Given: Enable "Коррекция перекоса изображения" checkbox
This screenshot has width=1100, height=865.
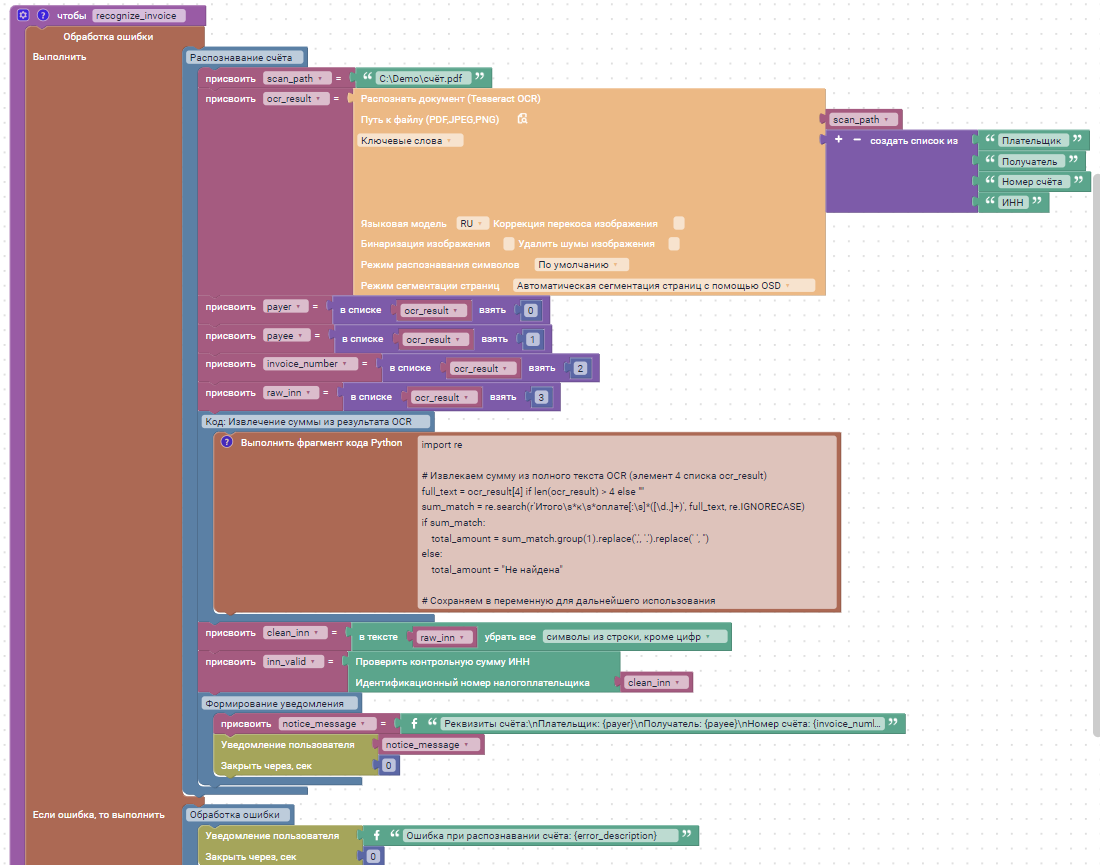Looking at the screenshot, I should coord(679,223).
